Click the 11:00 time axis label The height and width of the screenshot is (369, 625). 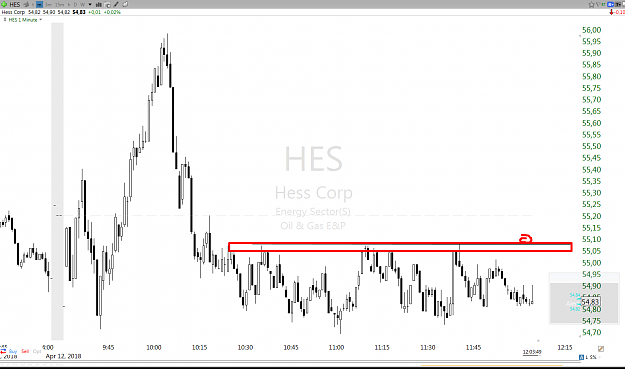pyautogui.click(x=336, y=347)
